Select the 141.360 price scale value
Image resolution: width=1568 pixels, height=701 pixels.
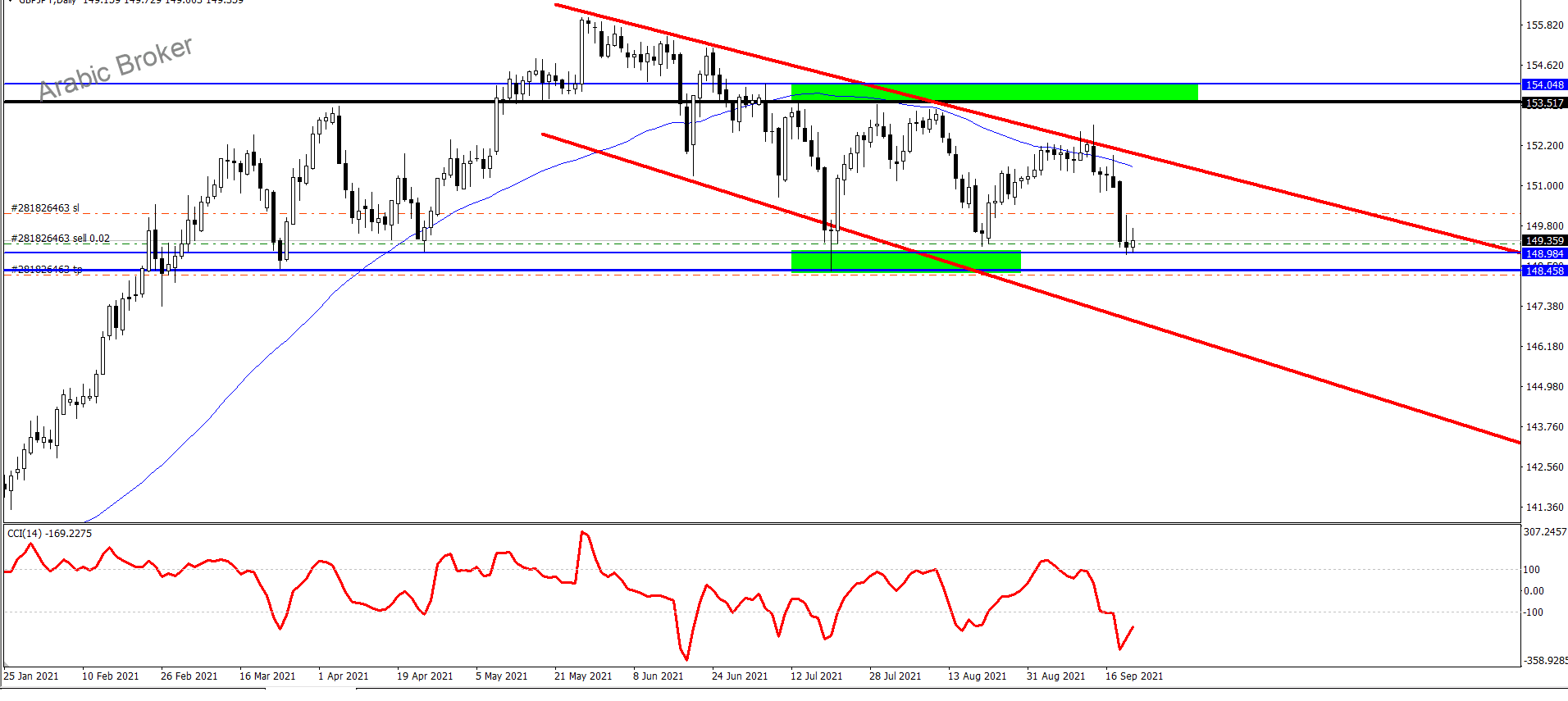coord(1544,508)
